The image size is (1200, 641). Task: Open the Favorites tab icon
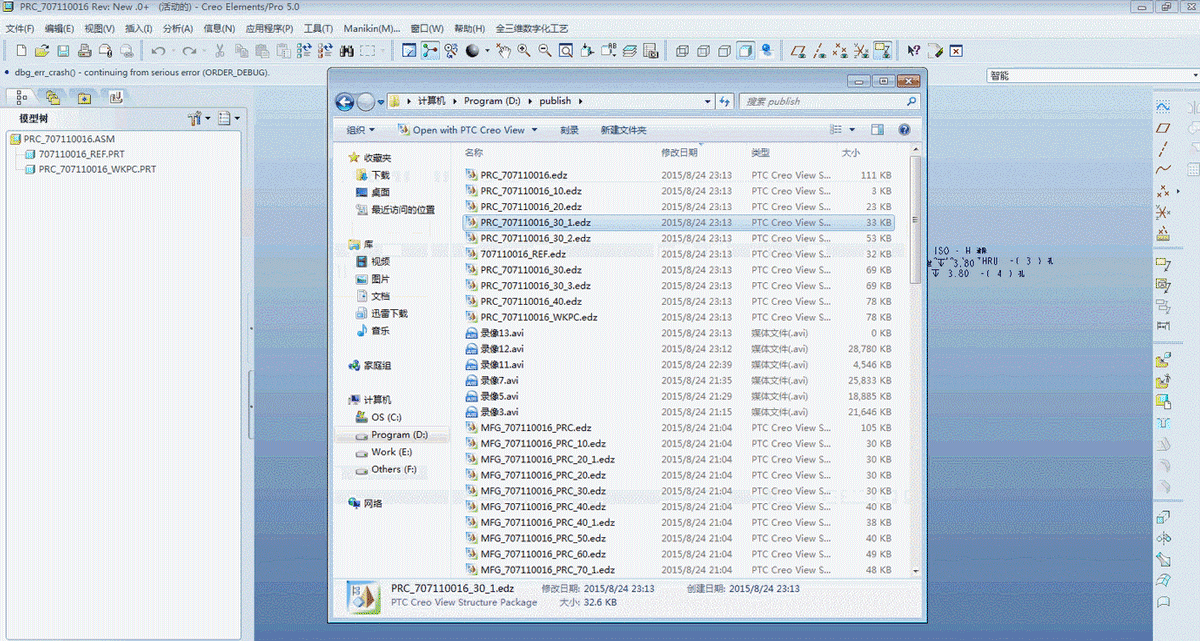84,96
